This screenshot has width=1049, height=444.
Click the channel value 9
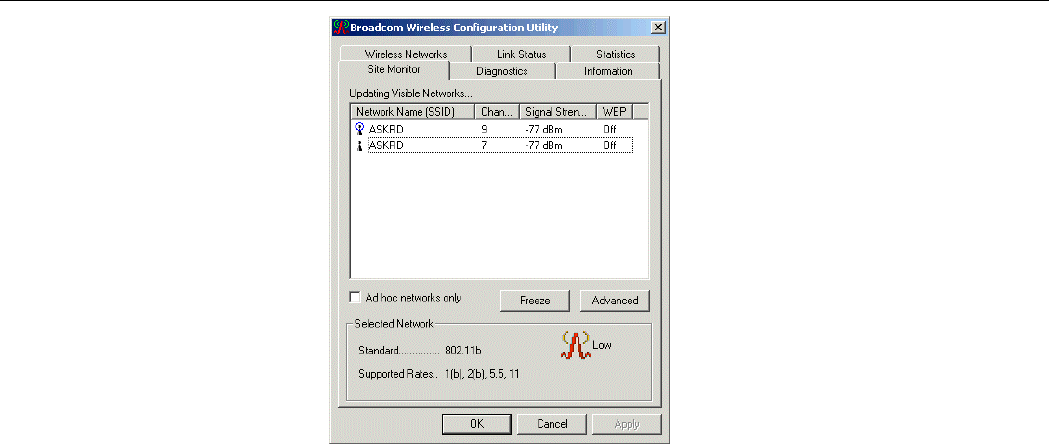pos(484,129)
